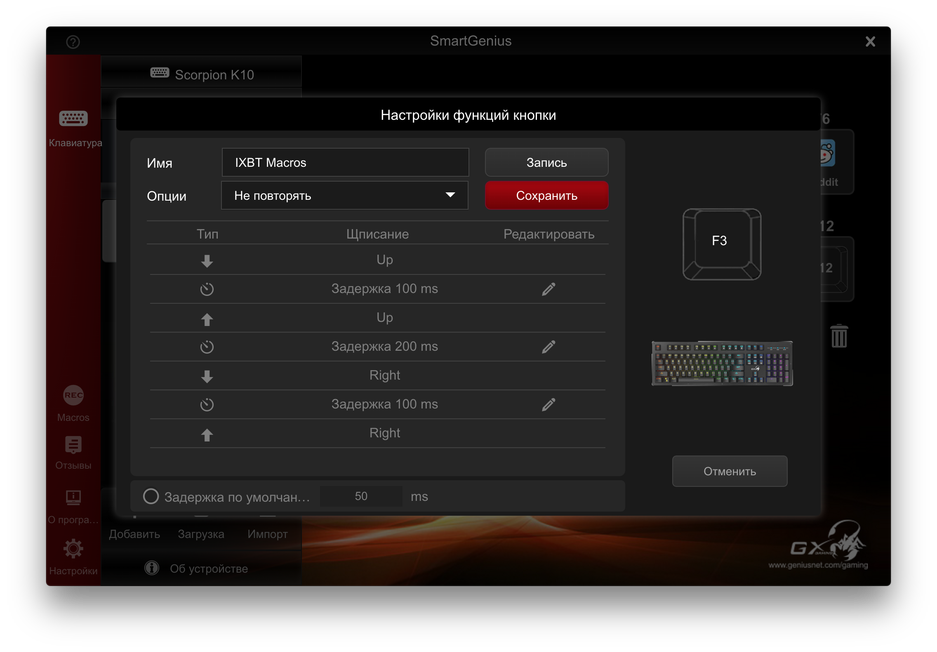Image resolution: width=937 pixels, height=652 pixels.
Task: Click the Отменить cancel button
Action: coord(730,471)
